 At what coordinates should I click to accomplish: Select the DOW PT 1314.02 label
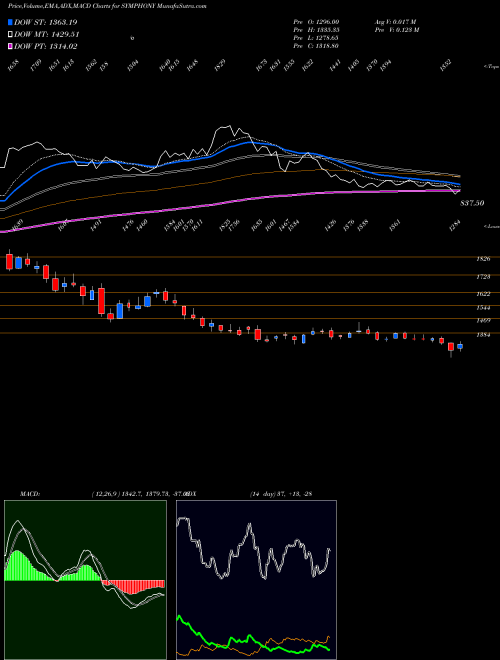[46, 47]
